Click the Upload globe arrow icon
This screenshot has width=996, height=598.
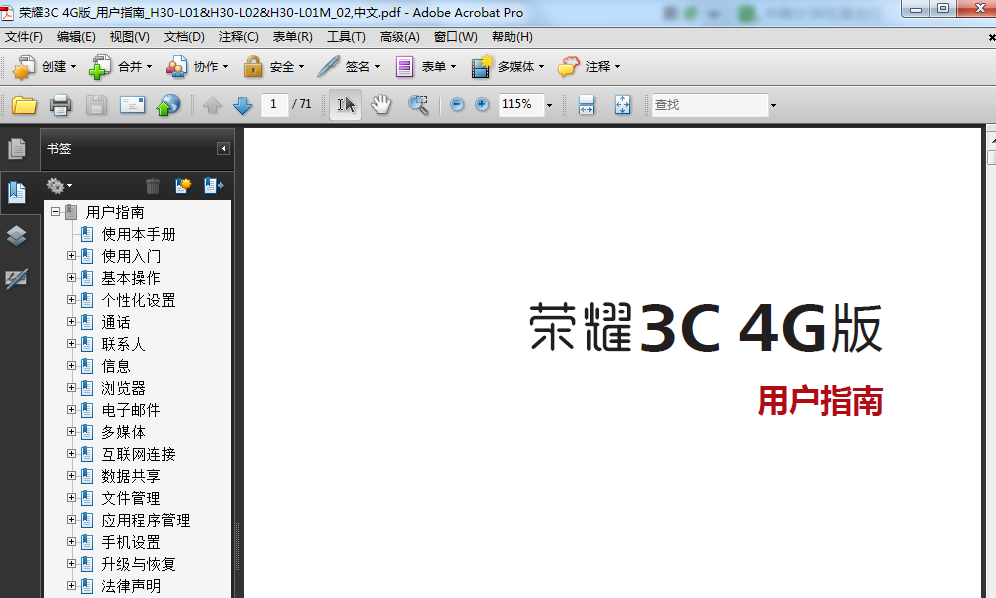(168, 105)
